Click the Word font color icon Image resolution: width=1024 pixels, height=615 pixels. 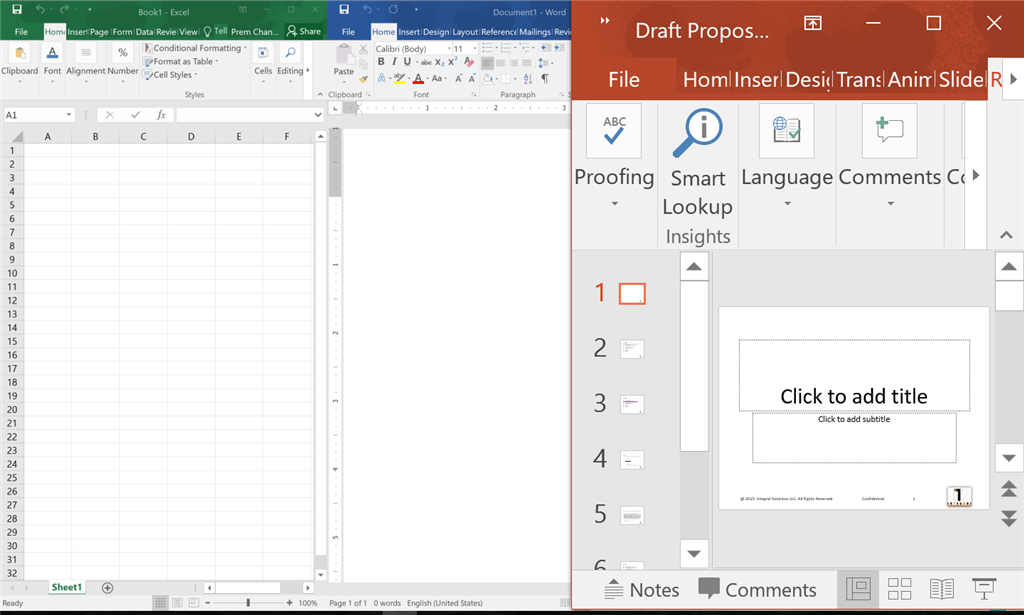pyautogui.click(x=419, y=78)
